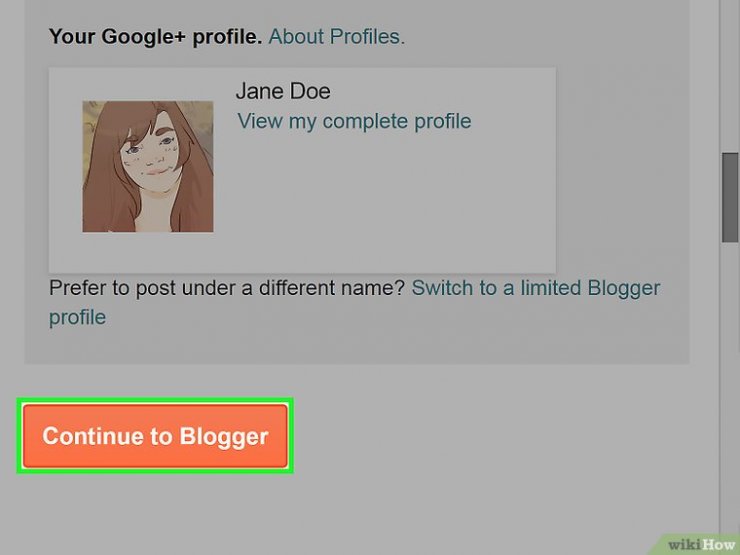
Task: Click the word Profiles in About link
Action: point(367,36)
